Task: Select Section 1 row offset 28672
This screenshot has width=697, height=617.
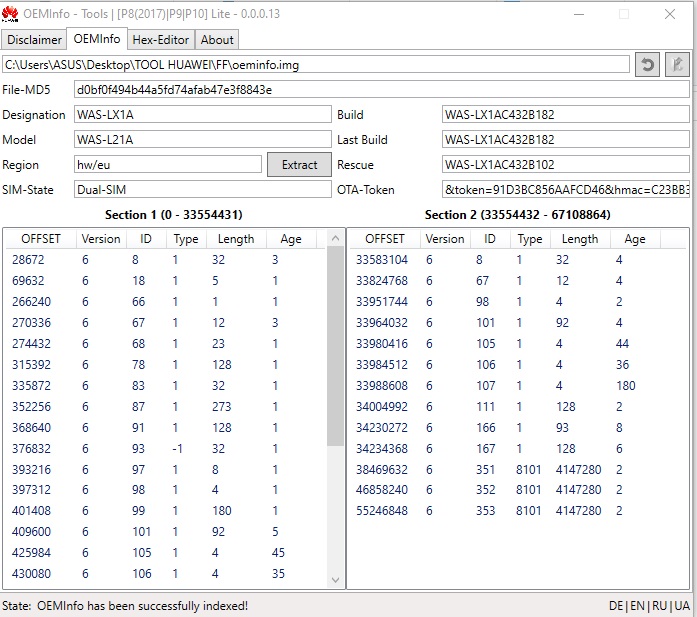Action: (x=165, y=260)
